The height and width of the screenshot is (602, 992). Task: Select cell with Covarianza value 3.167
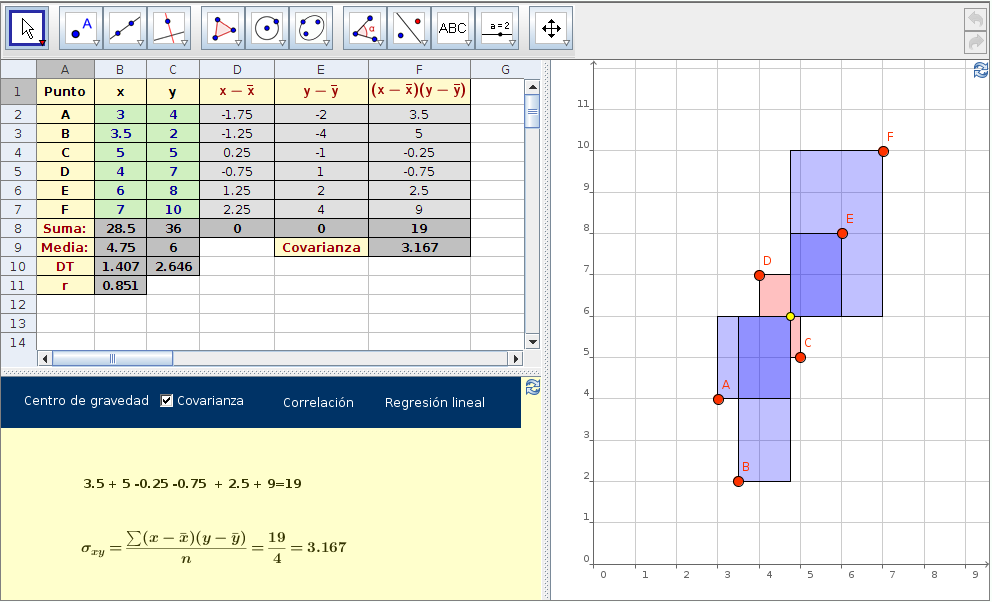[419, 247]
